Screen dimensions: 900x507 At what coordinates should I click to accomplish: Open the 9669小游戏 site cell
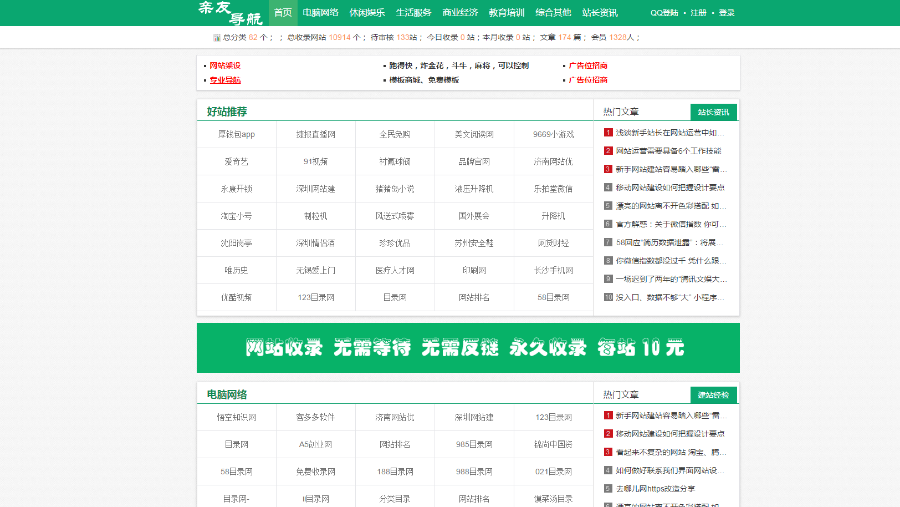(x=553, y=134)
